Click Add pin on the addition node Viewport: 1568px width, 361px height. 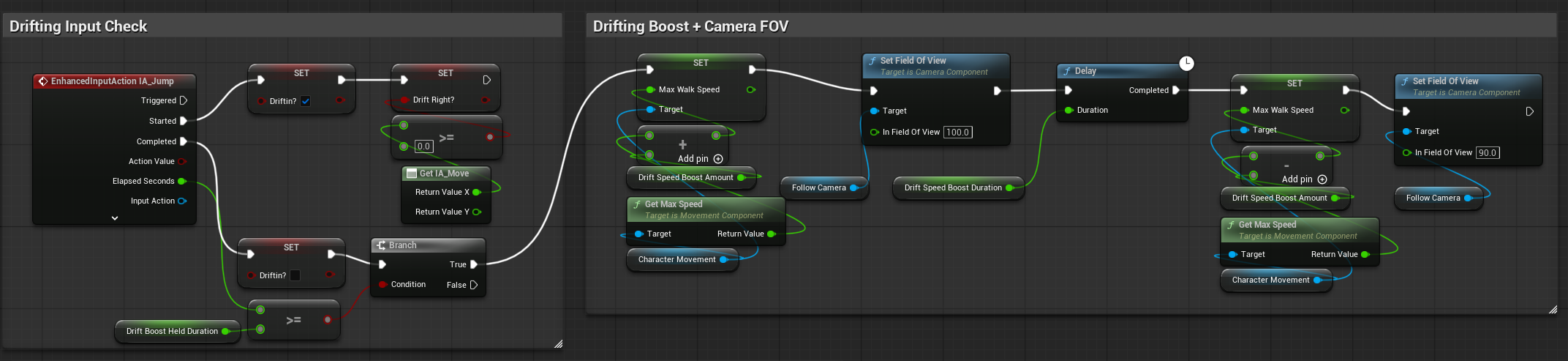[x=717, y=159]
